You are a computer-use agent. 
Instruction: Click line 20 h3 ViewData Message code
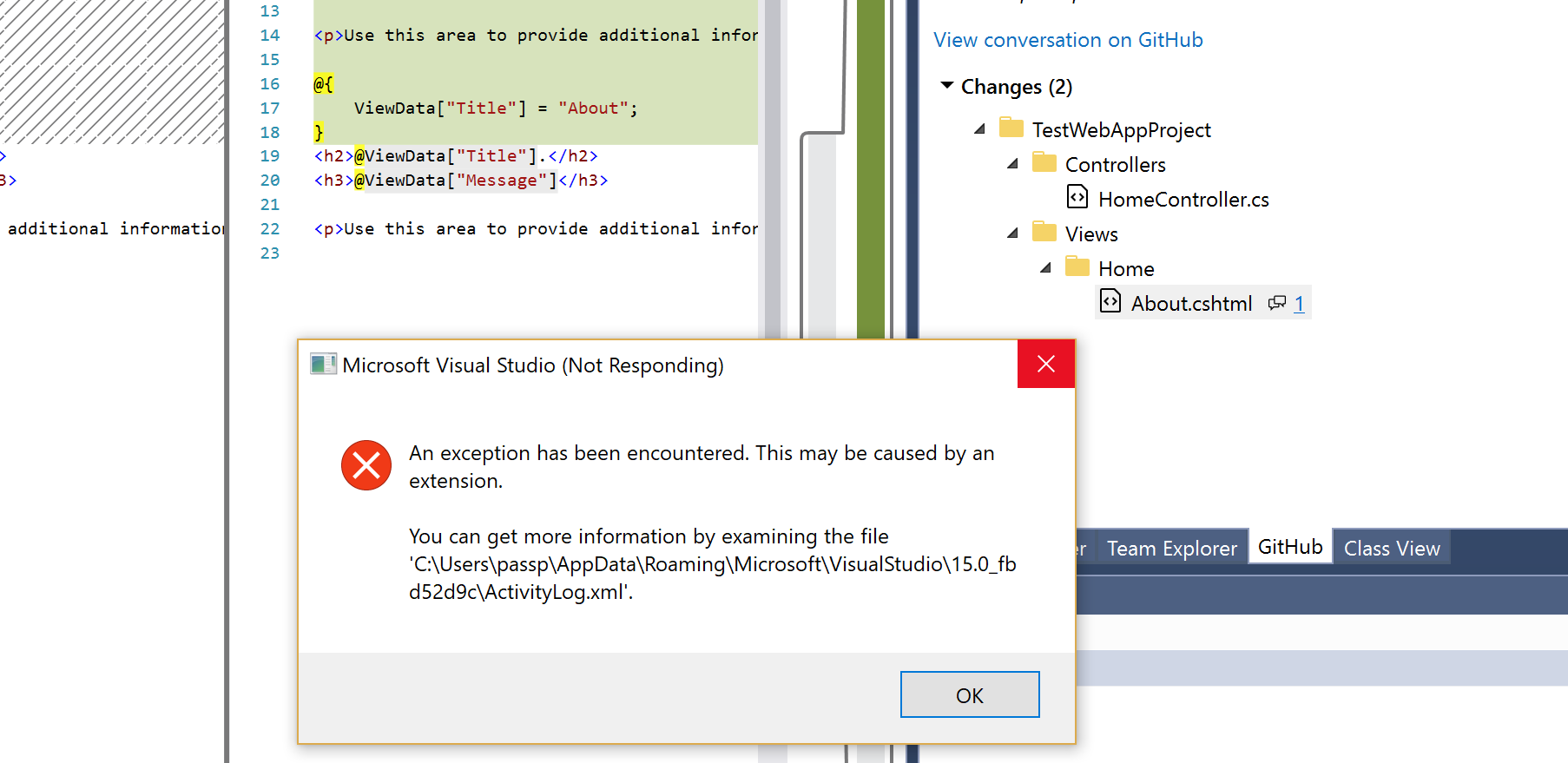[x=461, y=181]
